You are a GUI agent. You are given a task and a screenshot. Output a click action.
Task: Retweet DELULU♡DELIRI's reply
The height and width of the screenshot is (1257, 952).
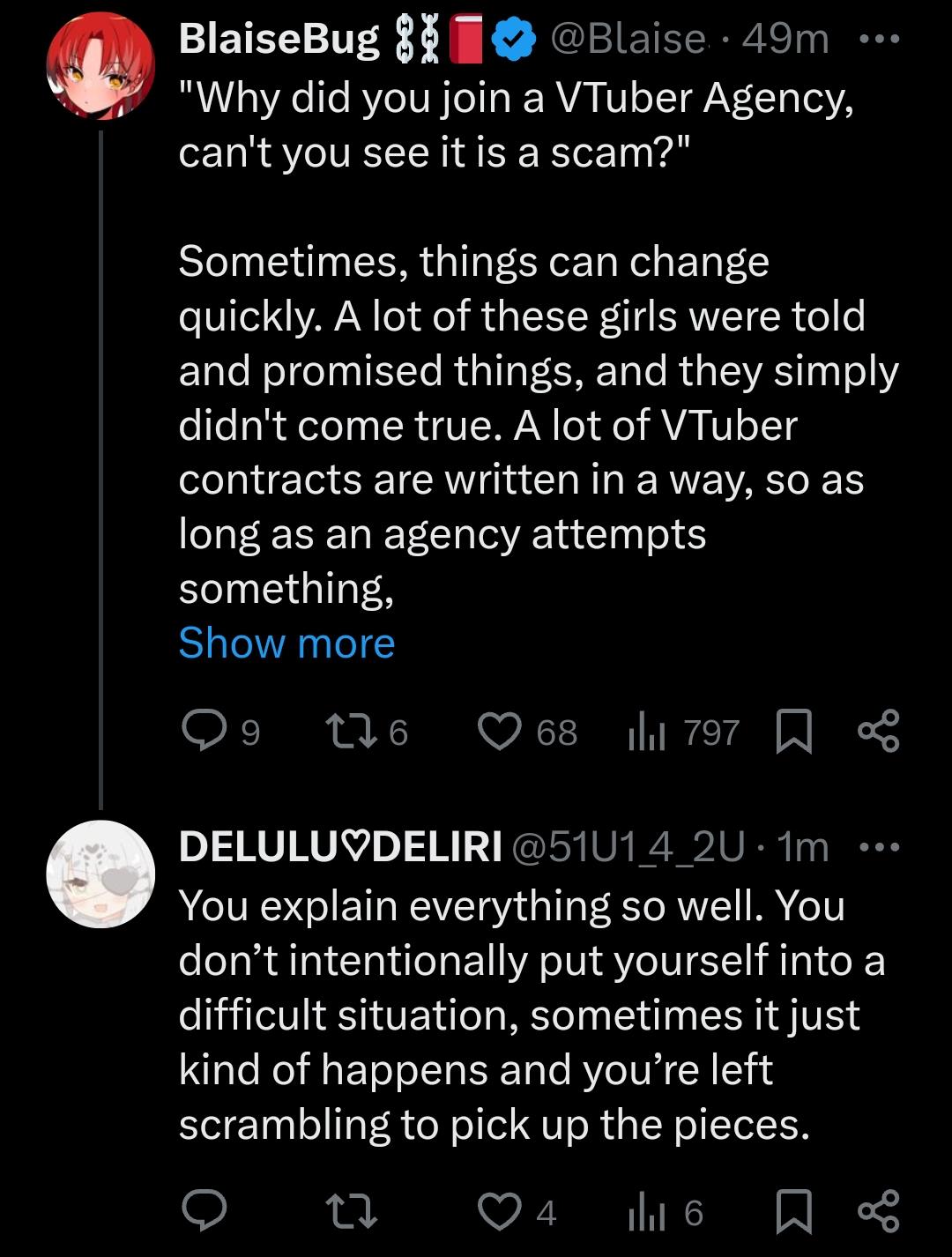352,1211
